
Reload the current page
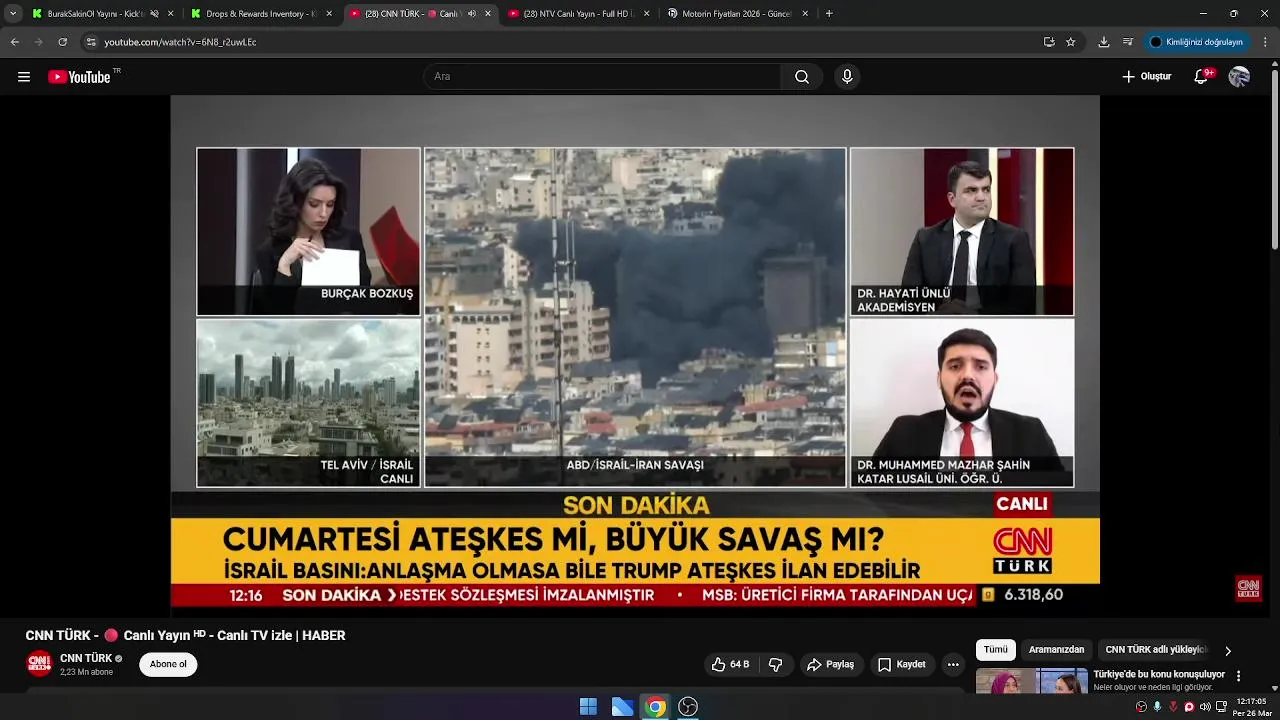63,42
